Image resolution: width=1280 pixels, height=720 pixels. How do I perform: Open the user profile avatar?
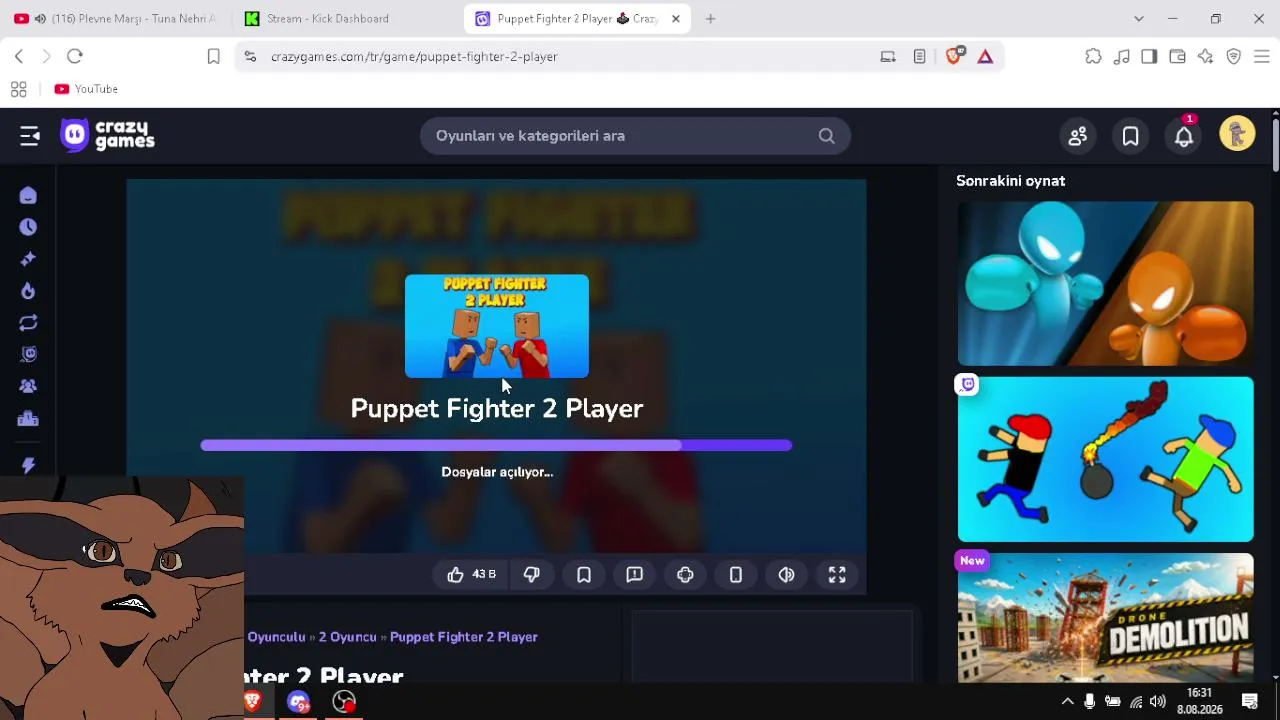coord(1237,135)
